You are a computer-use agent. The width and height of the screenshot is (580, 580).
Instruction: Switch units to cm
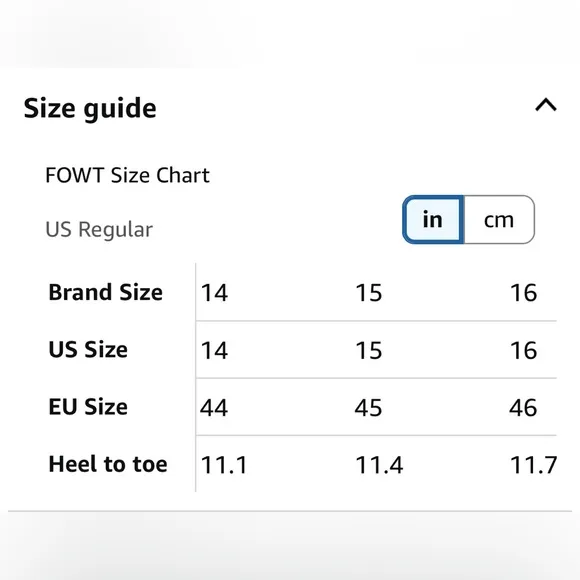tap(499, 220)
